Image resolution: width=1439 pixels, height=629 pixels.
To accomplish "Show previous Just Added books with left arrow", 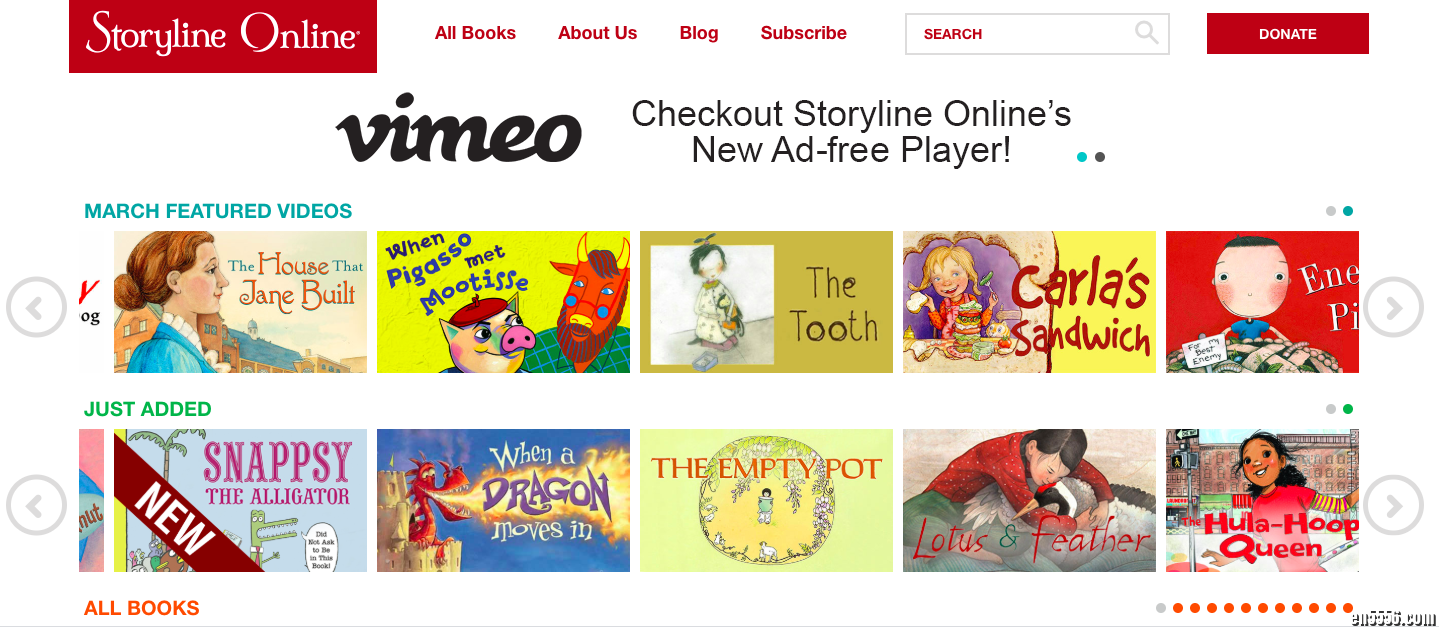I will point(36,505).
